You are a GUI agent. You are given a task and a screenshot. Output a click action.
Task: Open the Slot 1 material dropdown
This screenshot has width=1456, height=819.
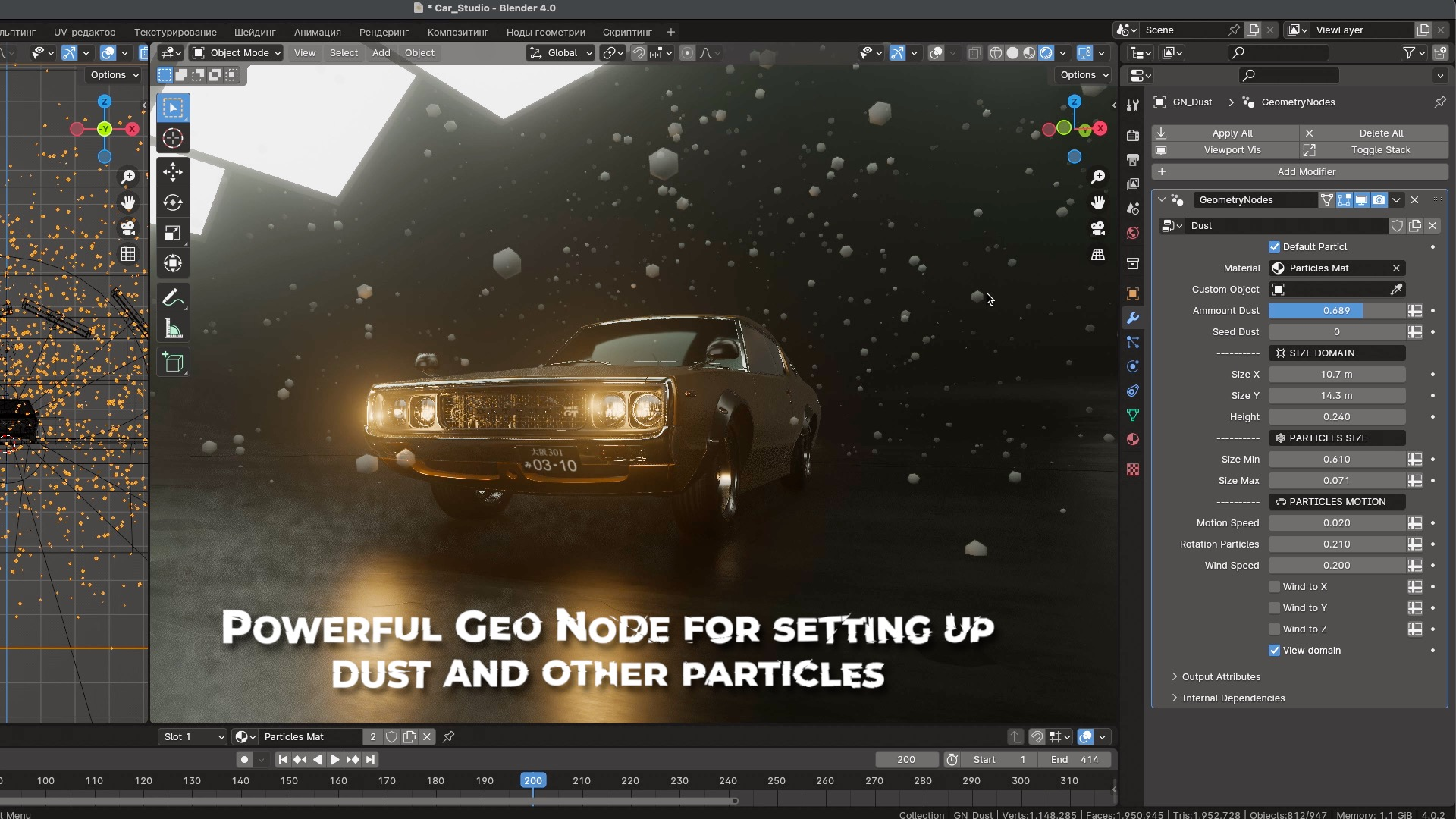pyautogui.click(x=193, y=736)
